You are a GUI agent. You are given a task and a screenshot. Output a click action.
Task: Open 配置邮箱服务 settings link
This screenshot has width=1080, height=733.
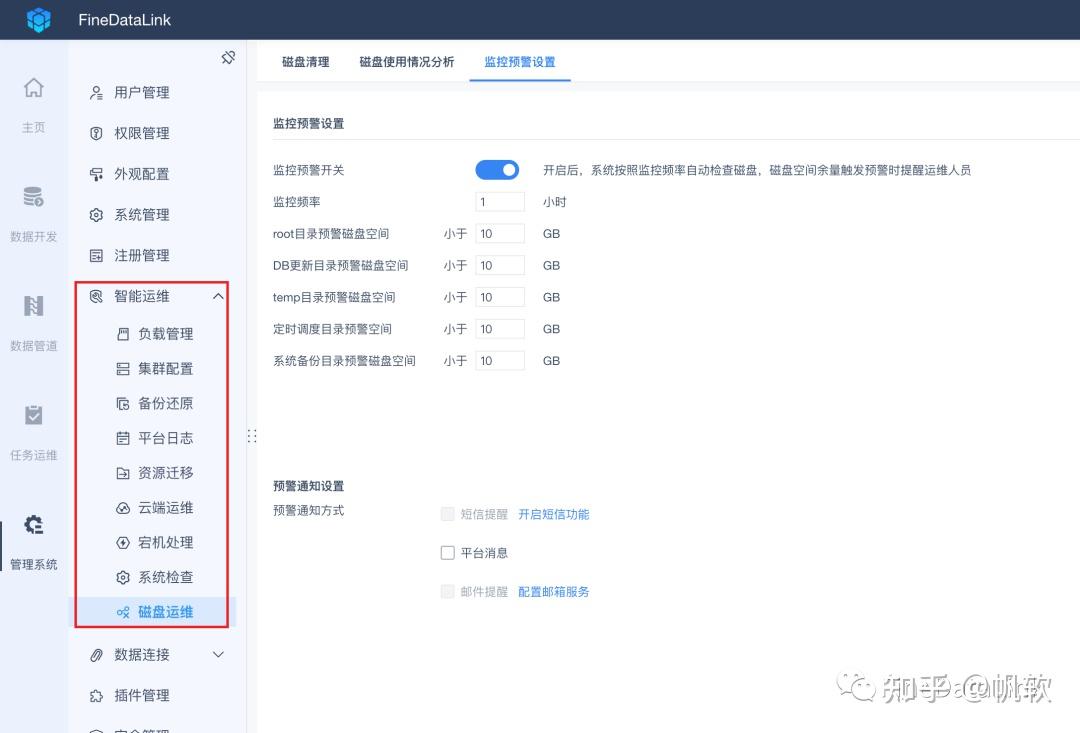pos(553,591)
